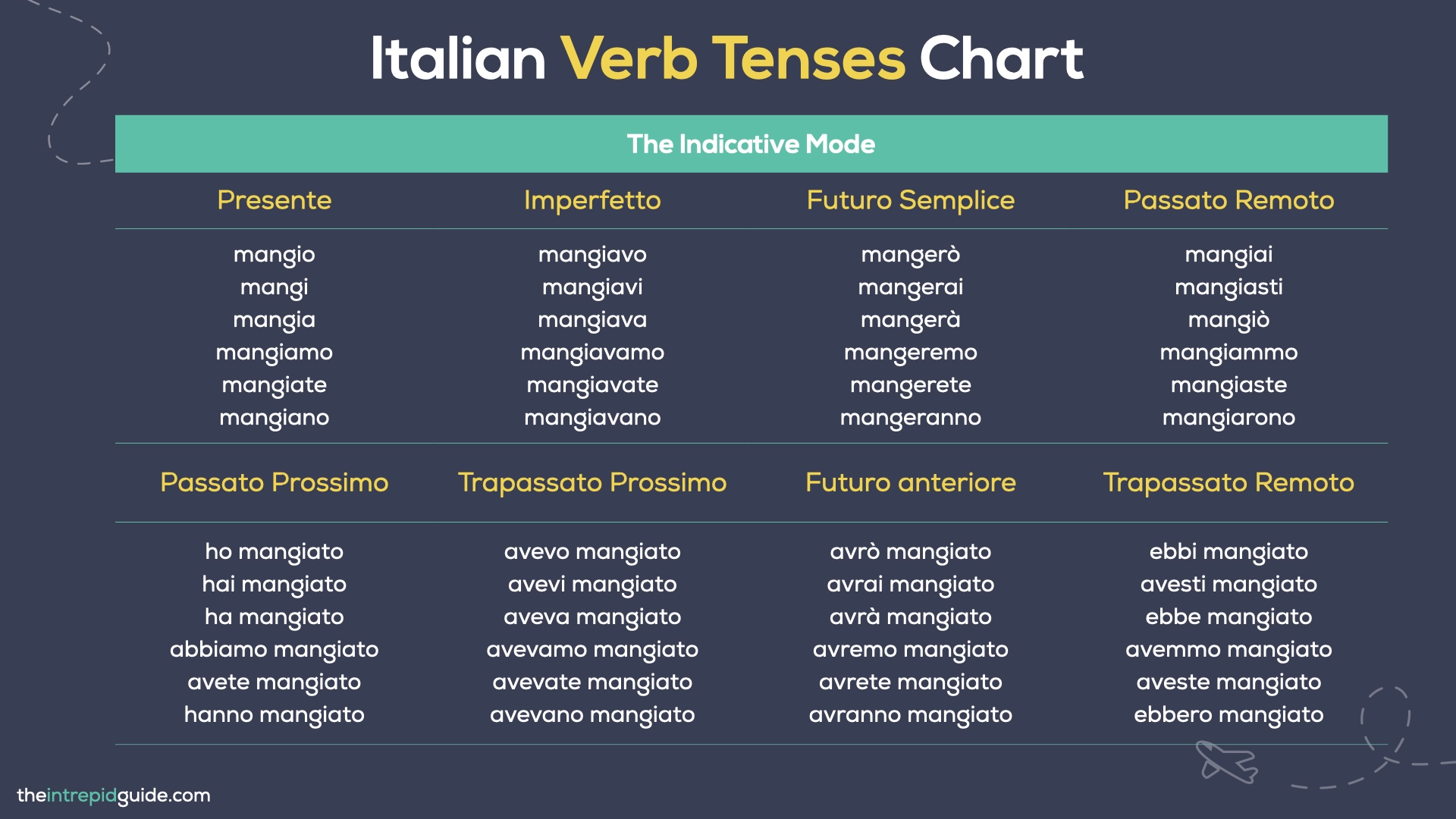Select the Presente column heading

point(275,200)
